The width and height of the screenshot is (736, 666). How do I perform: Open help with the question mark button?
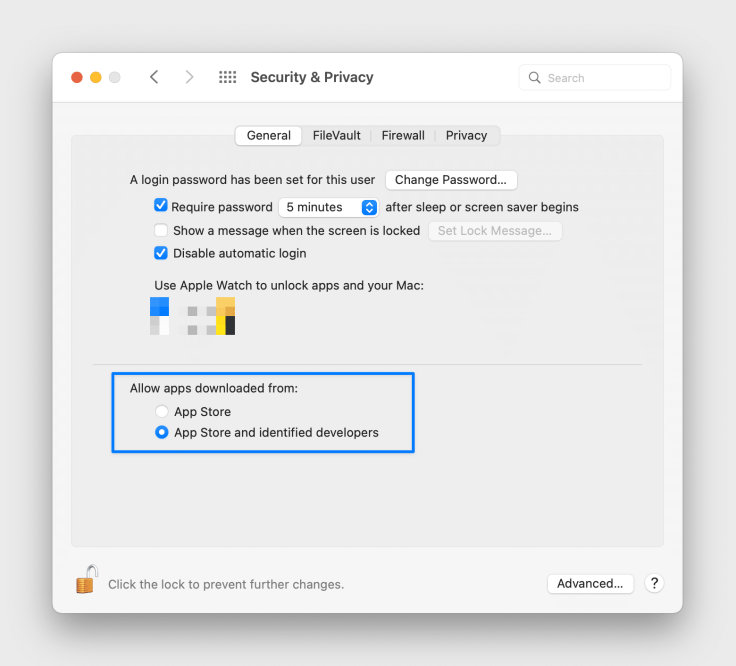[654, 583]
